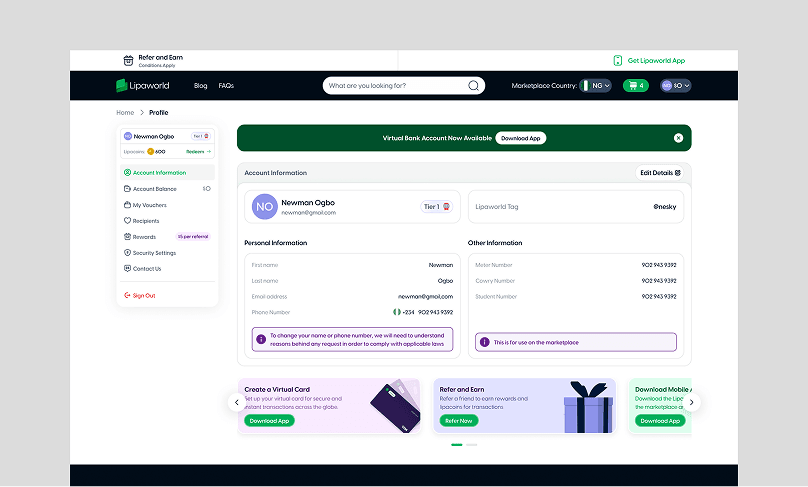Click the Sign Out icon

(127, 295)
